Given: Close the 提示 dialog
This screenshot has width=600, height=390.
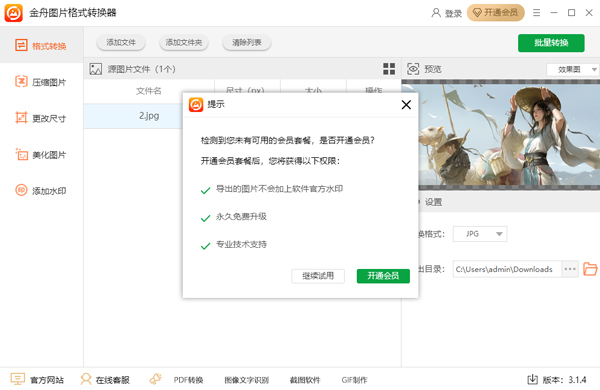Looking at the screenshot, I should tap(406, 104).
